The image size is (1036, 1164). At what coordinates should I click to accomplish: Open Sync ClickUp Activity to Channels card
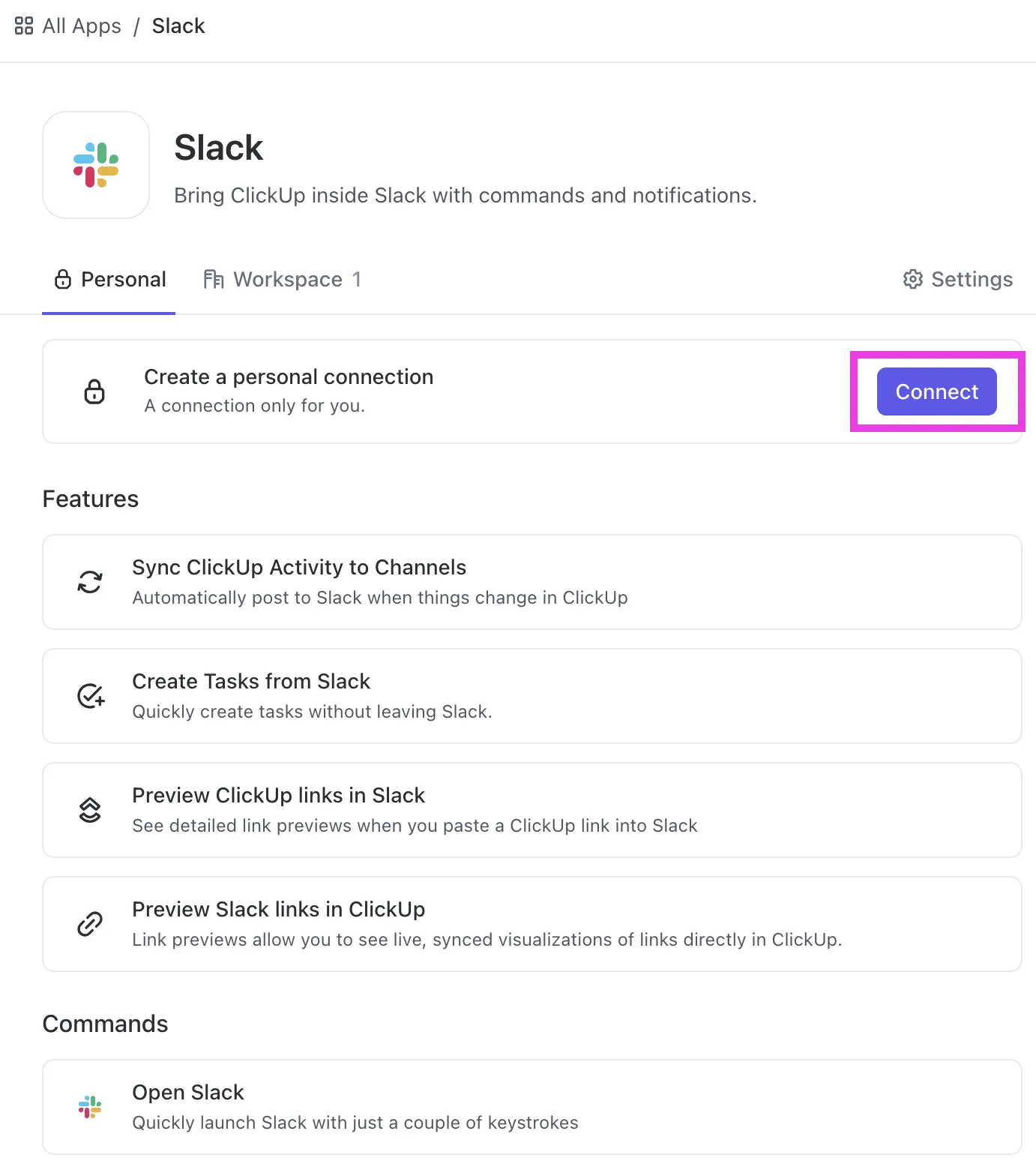pyautogui.click(x=532, y=582)
